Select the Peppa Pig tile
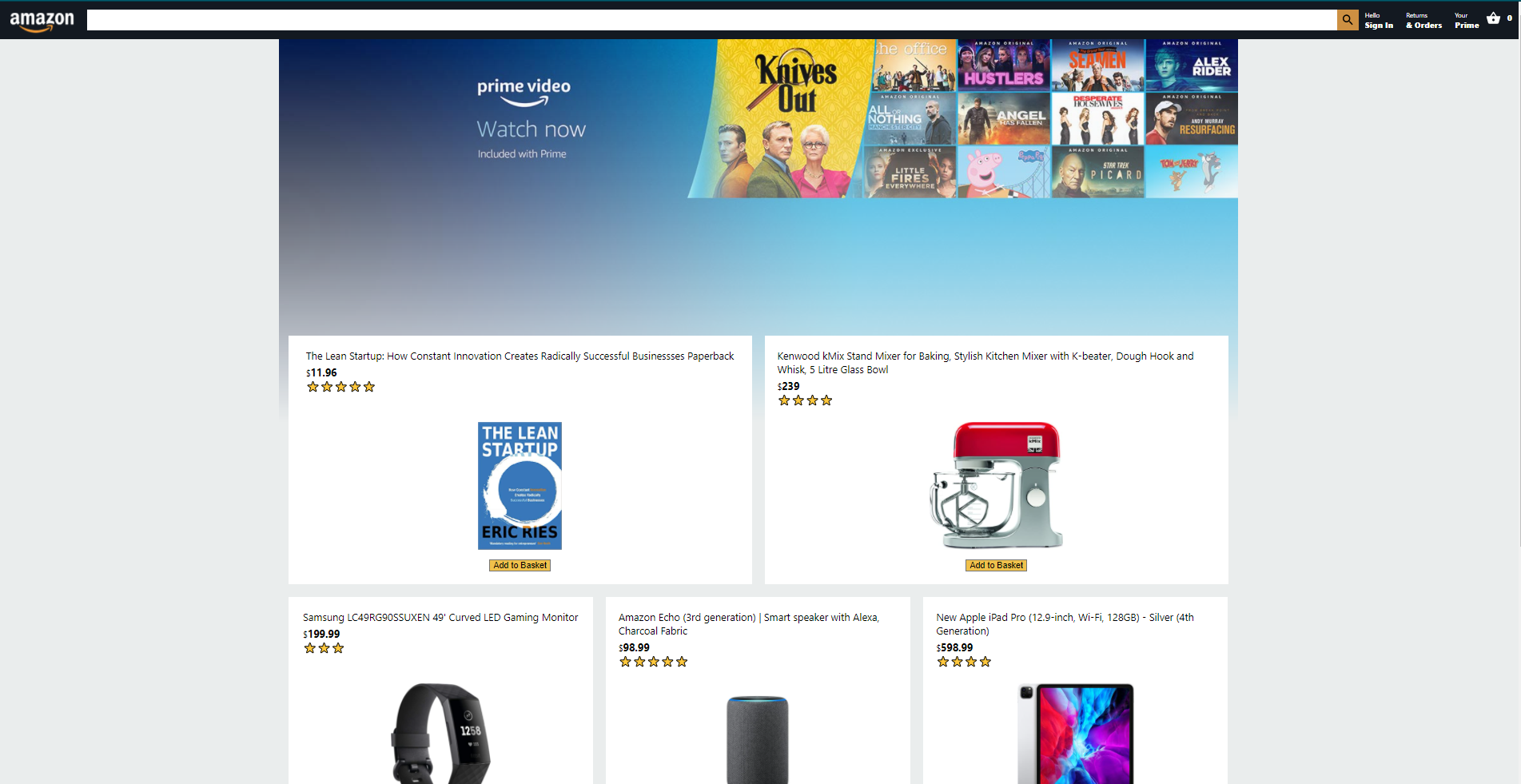This screenshot has height=784, width=1521. click(1004, 172)
